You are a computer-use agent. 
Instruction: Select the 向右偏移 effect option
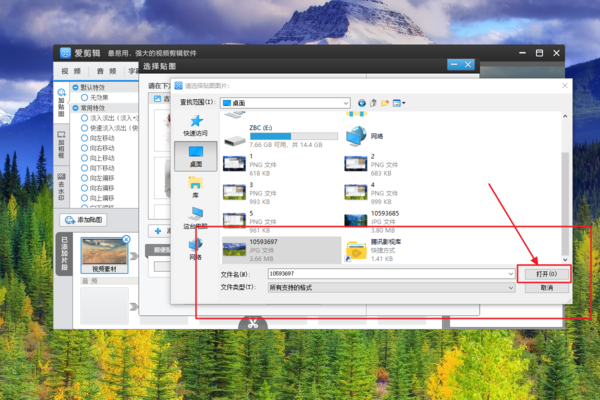[98, 188]
